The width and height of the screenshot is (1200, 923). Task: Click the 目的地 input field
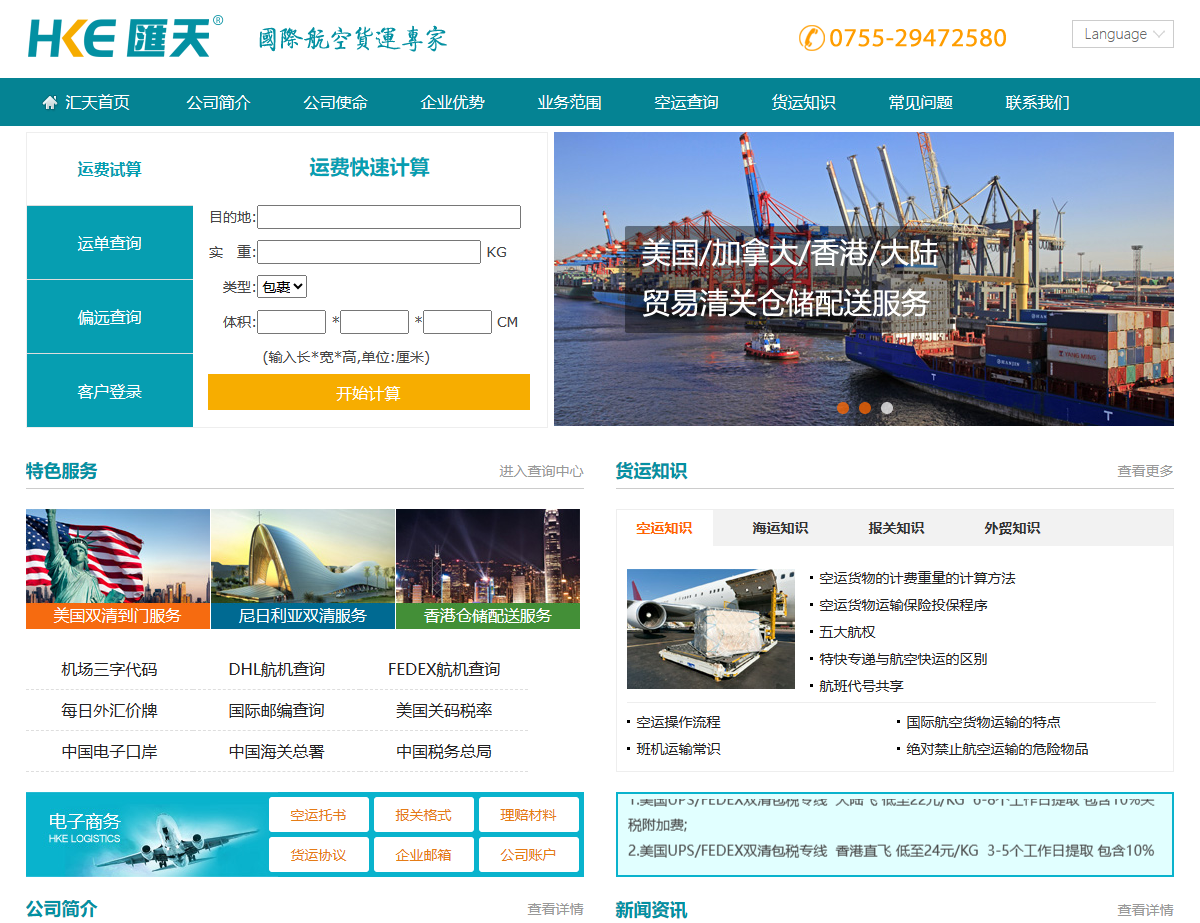(389, 217)
